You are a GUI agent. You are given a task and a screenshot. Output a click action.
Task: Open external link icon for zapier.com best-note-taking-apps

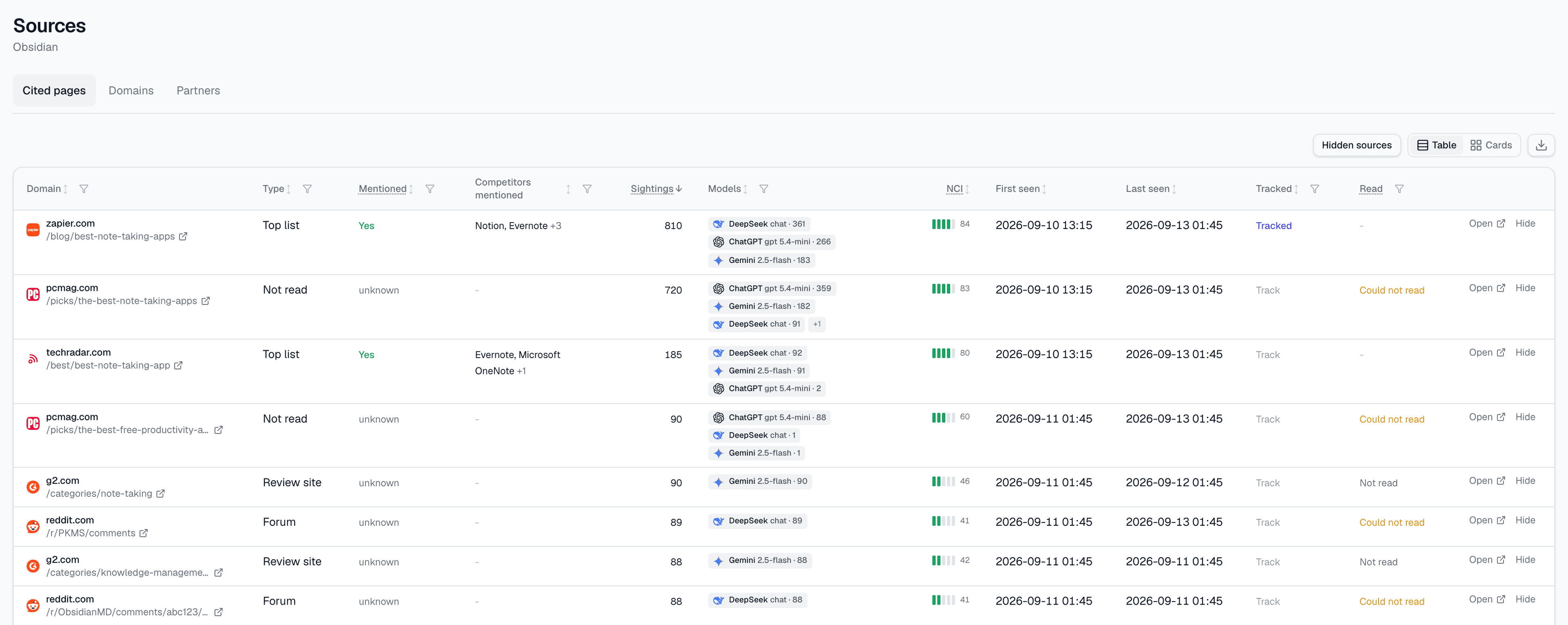pyautogui.click(x=183, y=236)
